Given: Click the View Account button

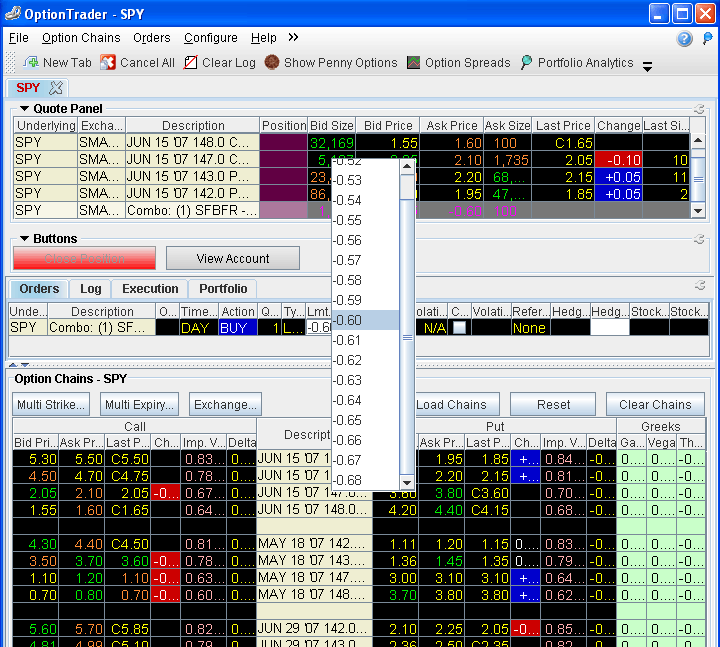Looking at the screenshot, I should coord(232,258).
